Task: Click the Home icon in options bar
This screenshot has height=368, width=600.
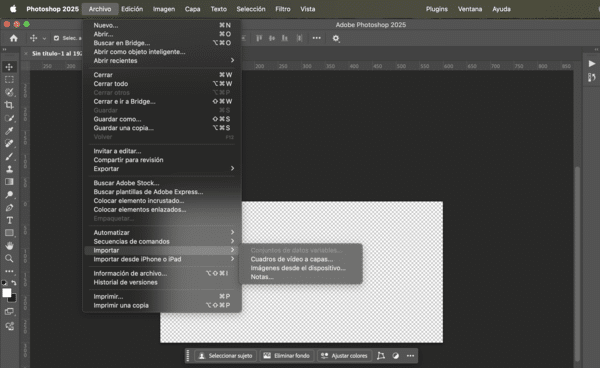Action: [14, 38]
